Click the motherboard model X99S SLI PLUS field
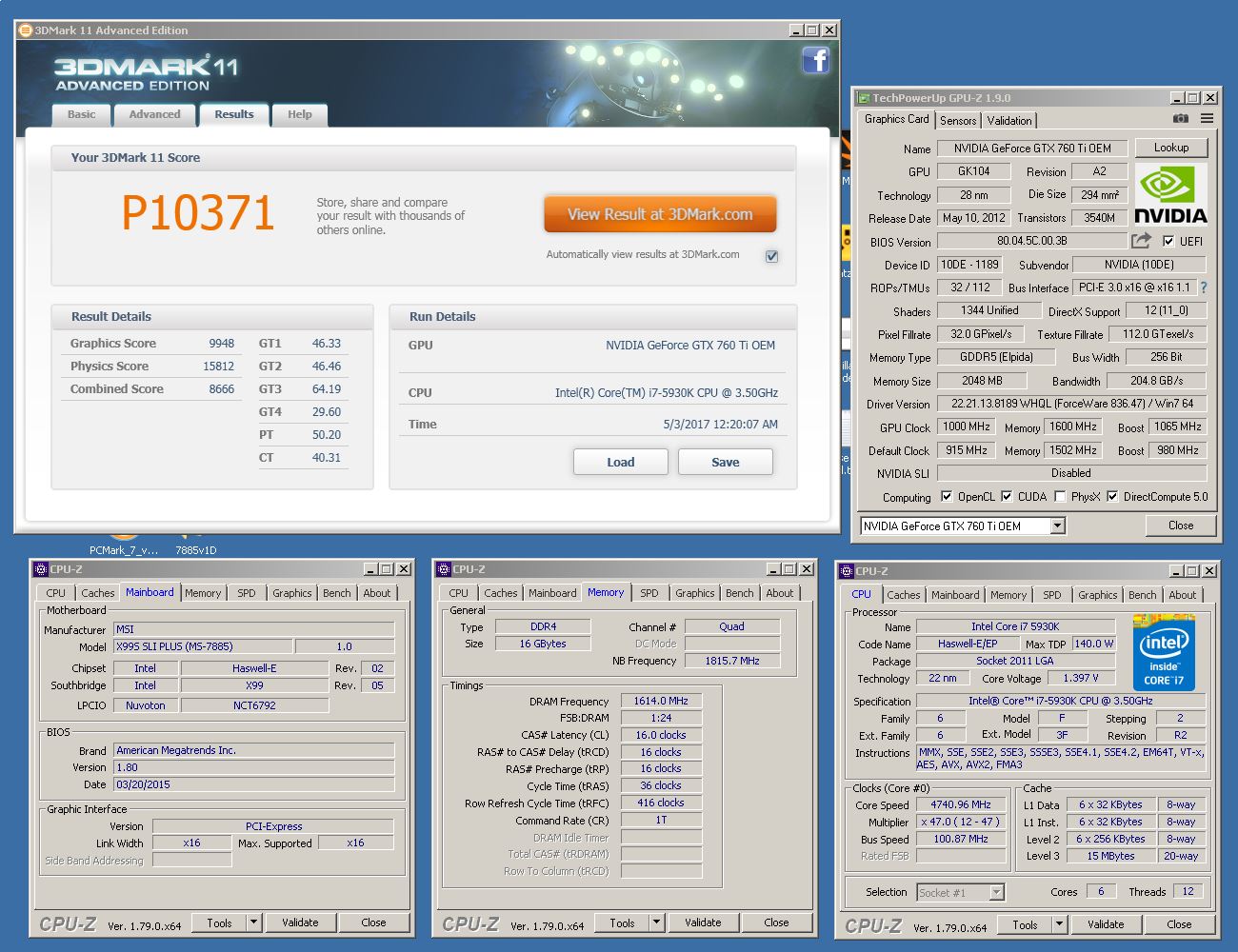1238x952 pixels. click(x=204, y=646)
